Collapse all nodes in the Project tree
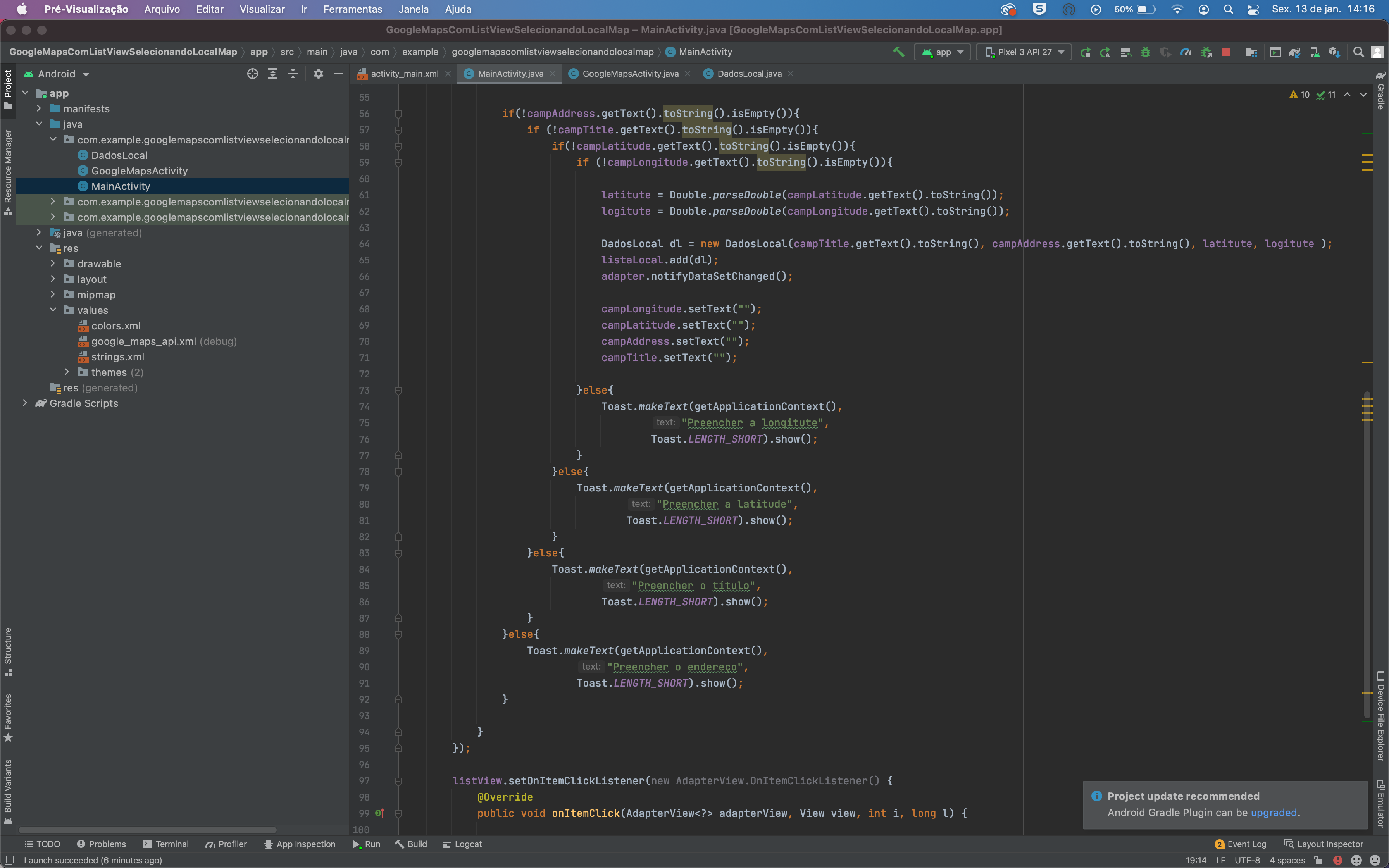1389x868 pixels. (293, 74)
